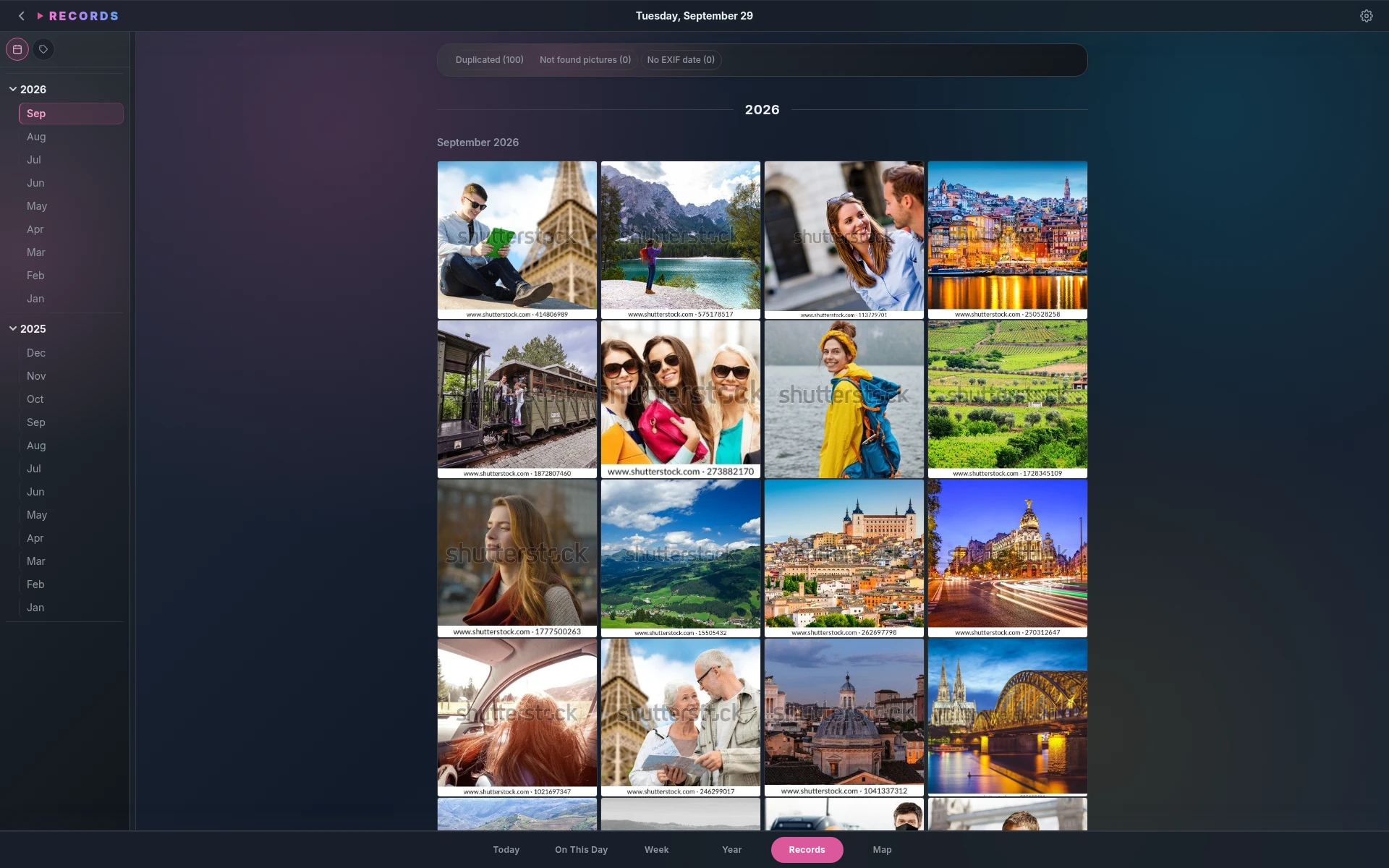This screenshot has width=1389, height=868.
Task: Open photo of smiling couple in street
Action: click(844, 240)
